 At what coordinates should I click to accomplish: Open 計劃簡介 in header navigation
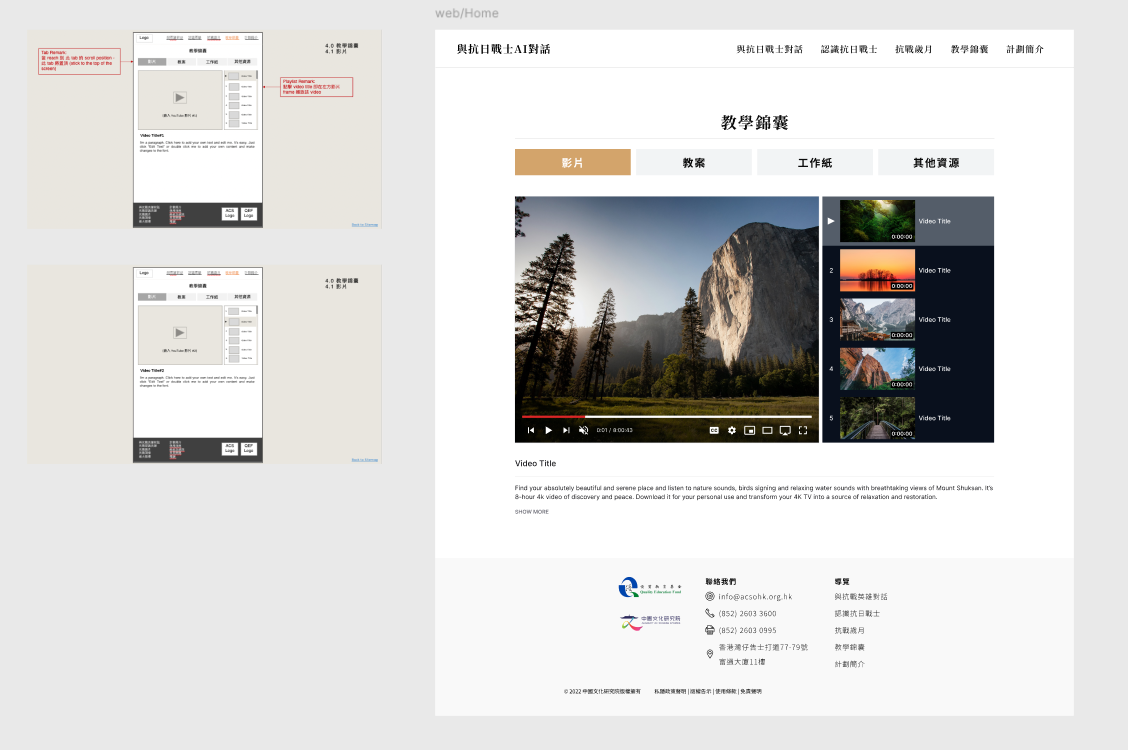(x=1024, y=49)
